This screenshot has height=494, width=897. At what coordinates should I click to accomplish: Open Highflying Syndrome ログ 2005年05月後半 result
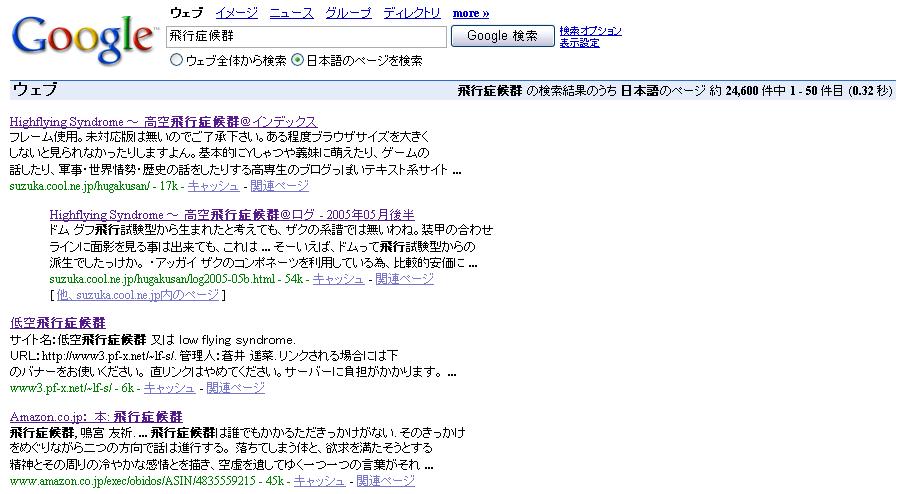(x=232, y=215)
